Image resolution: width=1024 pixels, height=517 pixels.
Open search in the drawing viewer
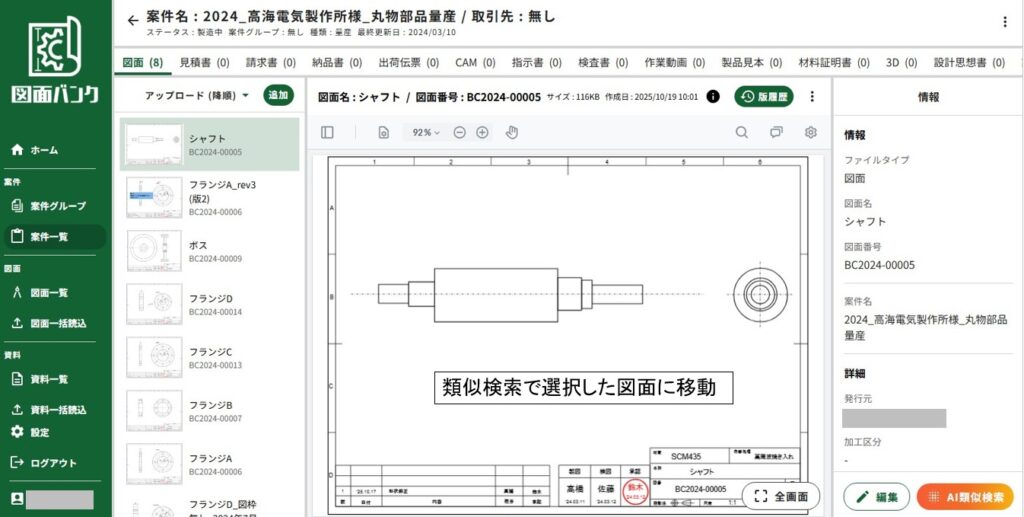point(741,132)
